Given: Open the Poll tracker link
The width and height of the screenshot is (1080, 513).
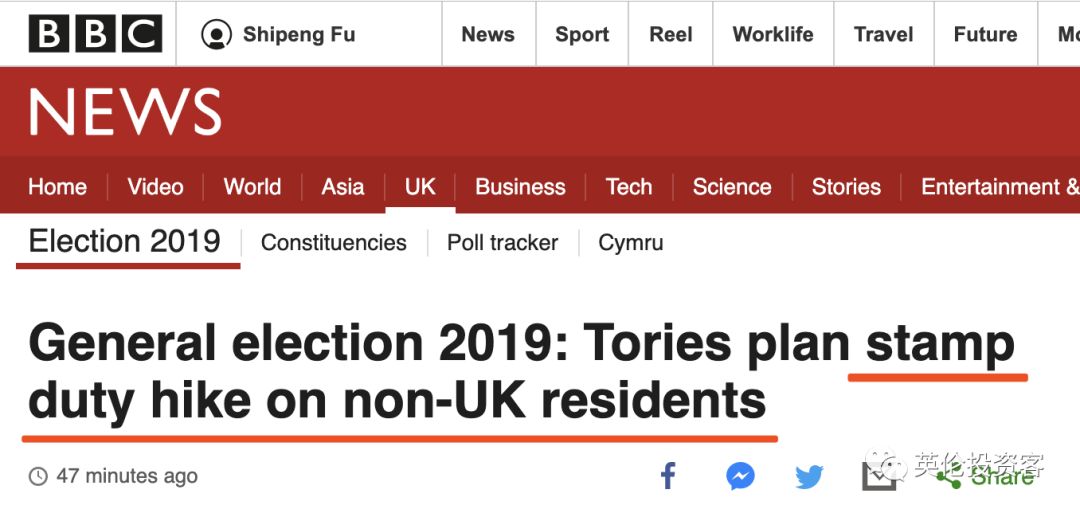Looking at the screenshot, I should 502,243.
